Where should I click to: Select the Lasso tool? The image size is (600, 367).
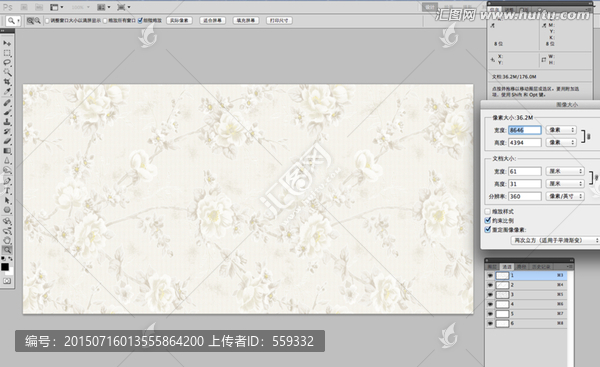click(x=7, y=62)
